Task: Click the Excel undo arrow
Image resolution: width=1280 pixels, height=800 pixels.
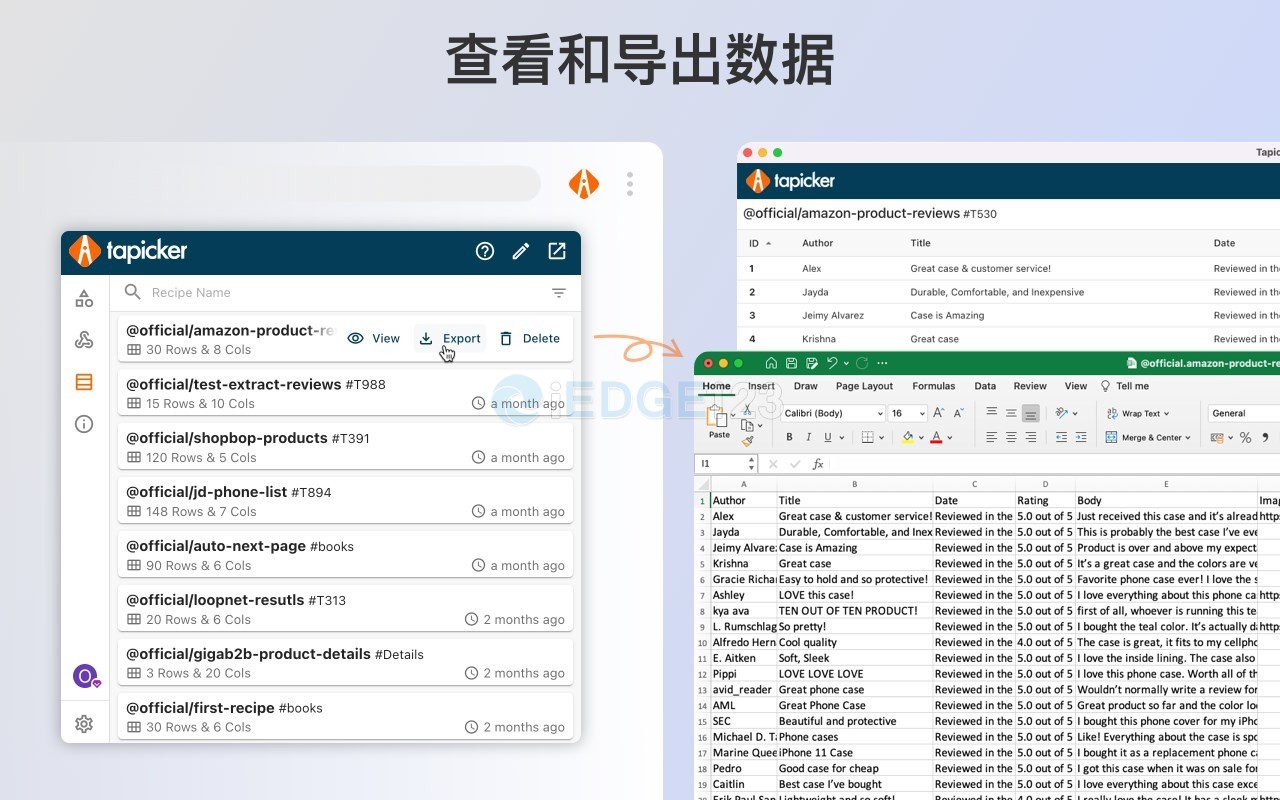Action: coord(831,363)
